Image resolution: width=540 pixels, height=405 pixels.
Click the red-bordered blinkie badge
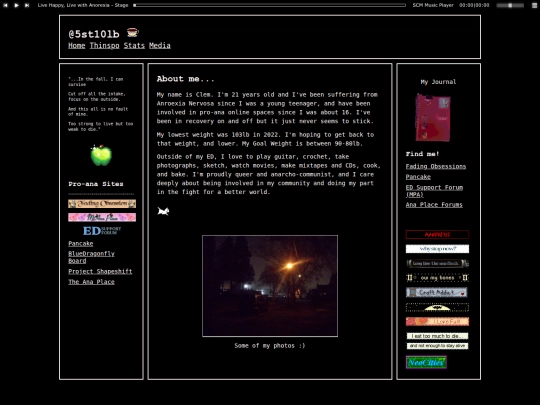(x=437, y=235)
